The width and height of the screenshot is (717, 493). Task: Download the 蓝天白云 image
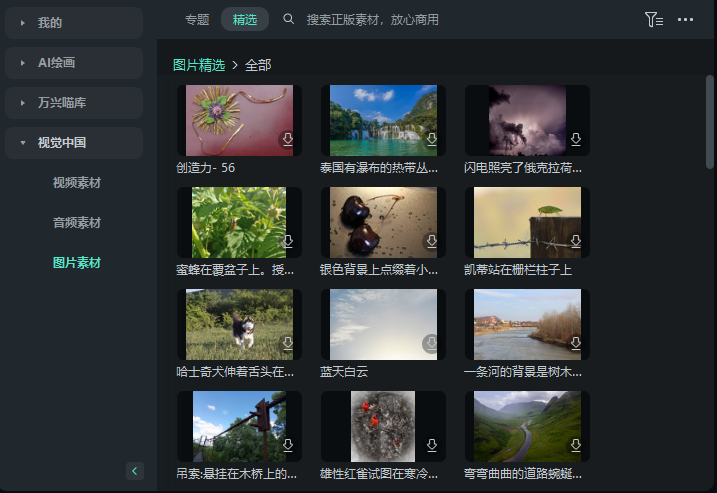point(431,343)
